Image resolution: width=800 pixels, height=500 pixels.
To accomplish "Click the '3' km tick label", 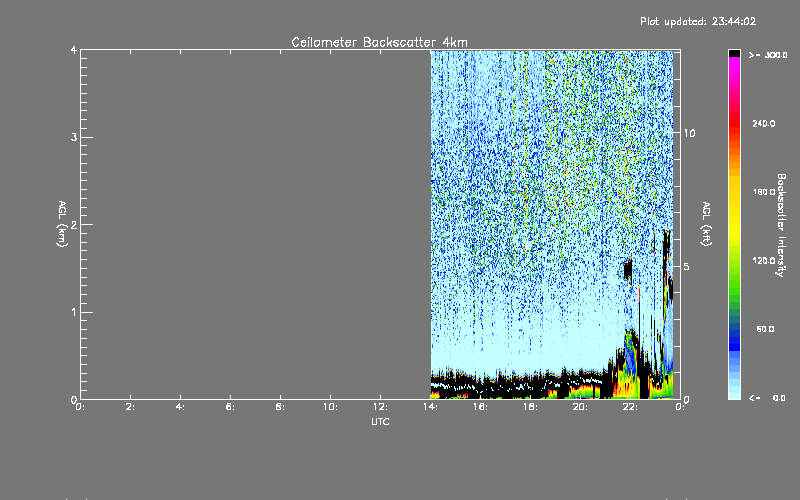I will (74, 137).
